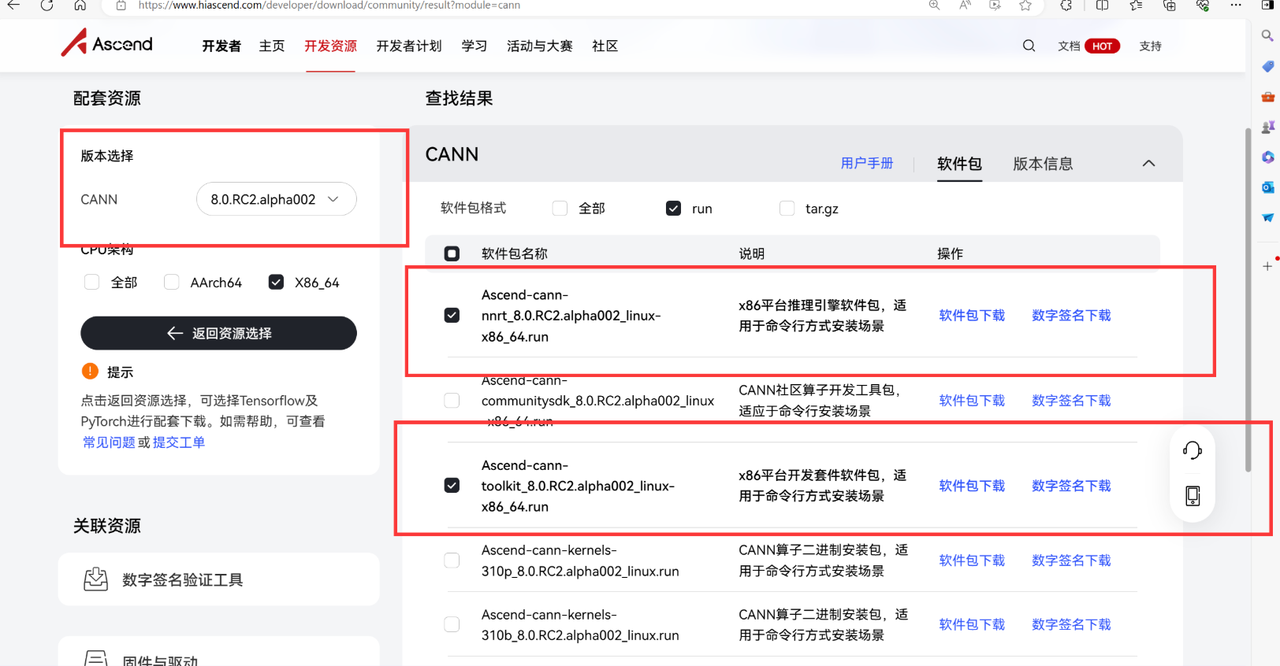Open the Outlook sidebar icon
Viewport: 1280px width, 666px height.
click(x=1268, y=187)
